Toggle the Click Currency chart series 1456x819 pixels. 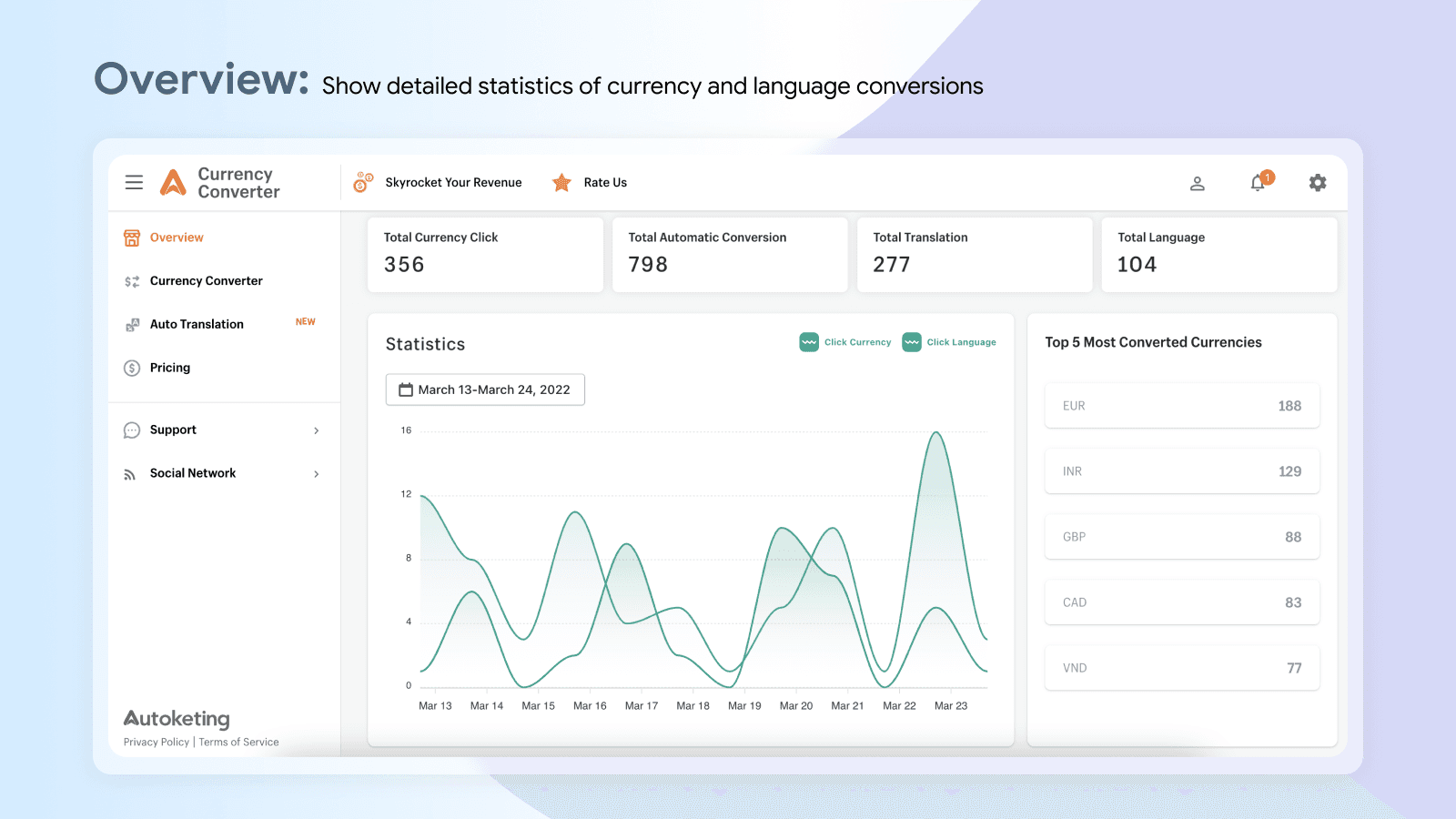844,342
